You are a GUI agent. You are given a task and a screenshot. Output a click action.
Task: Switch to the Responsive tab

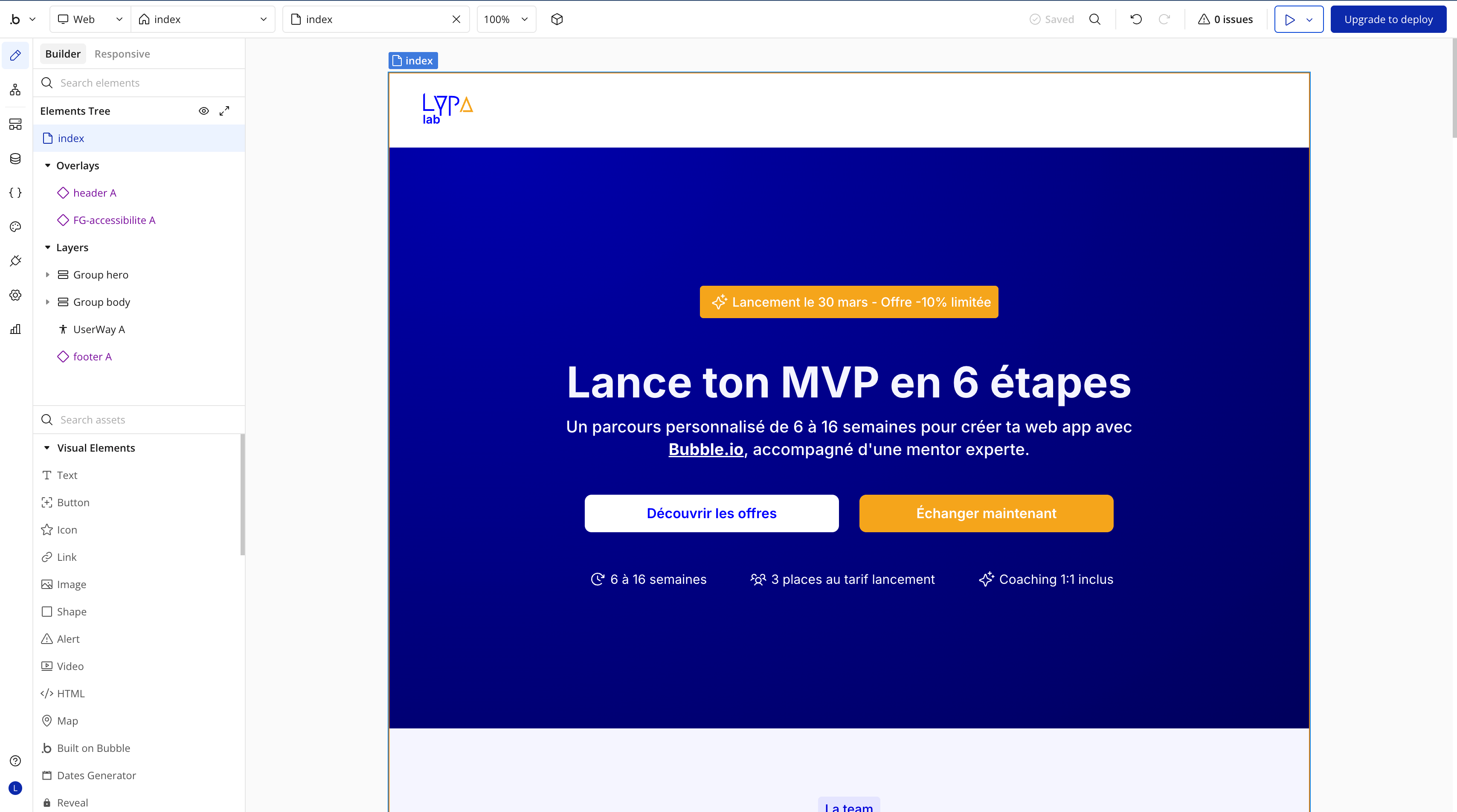pyautogui.click(x=122, y=54)
